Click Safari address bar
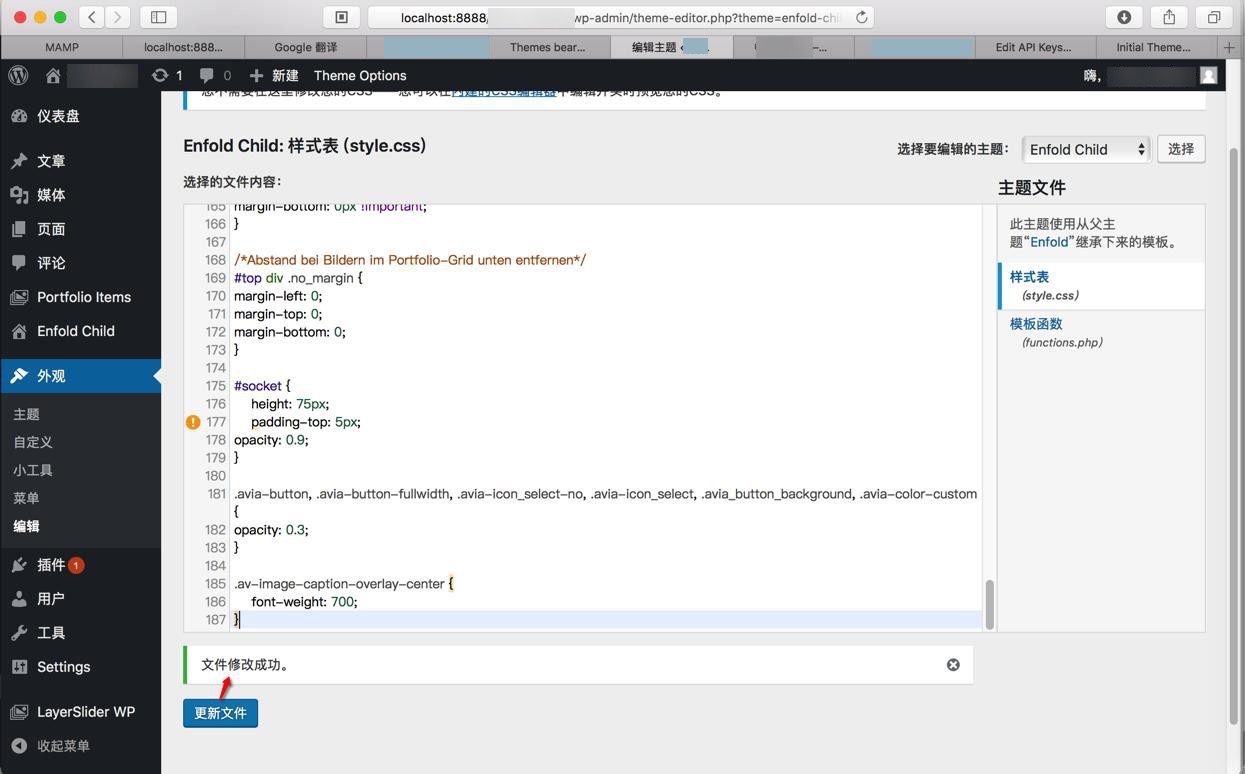 (620, 17)
